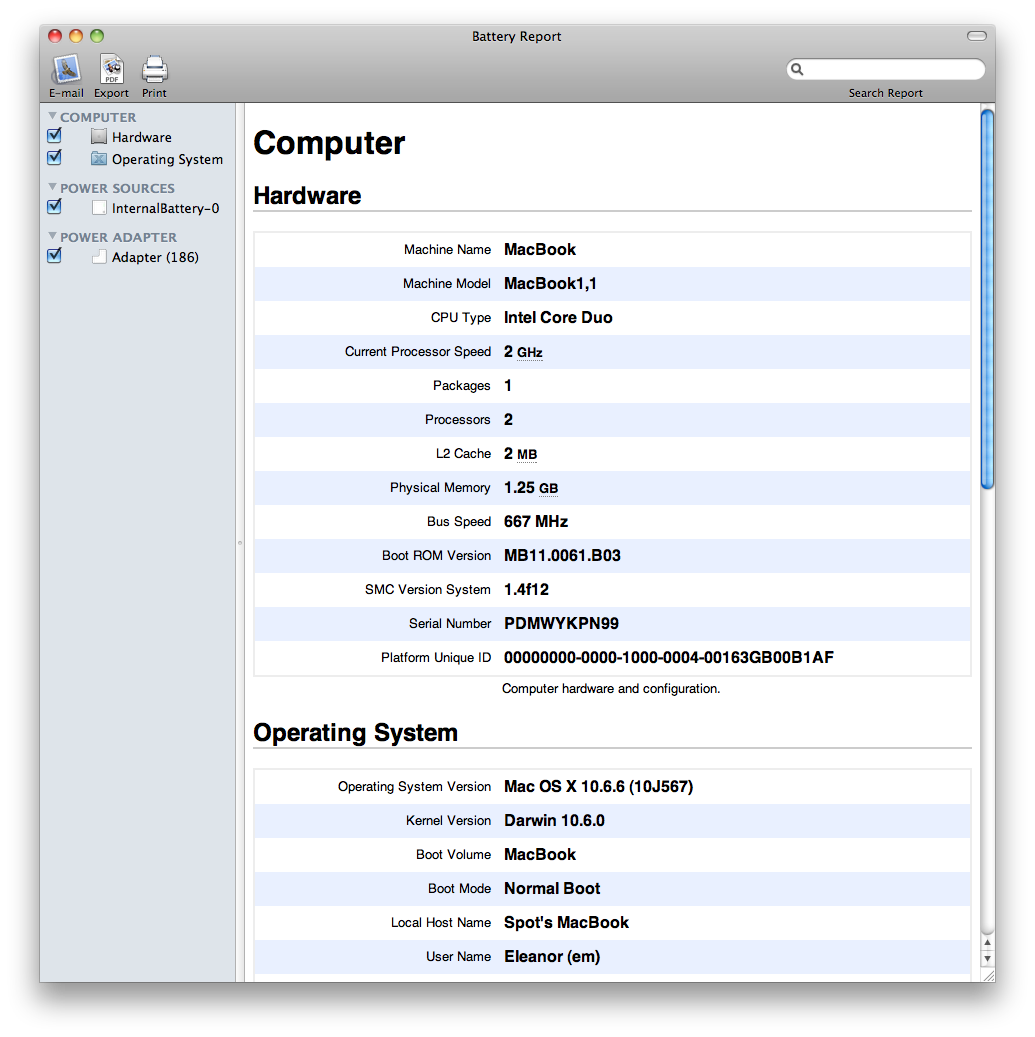
Task: Click the magnifier icon in search field
Action: click(x=797, y=69)
